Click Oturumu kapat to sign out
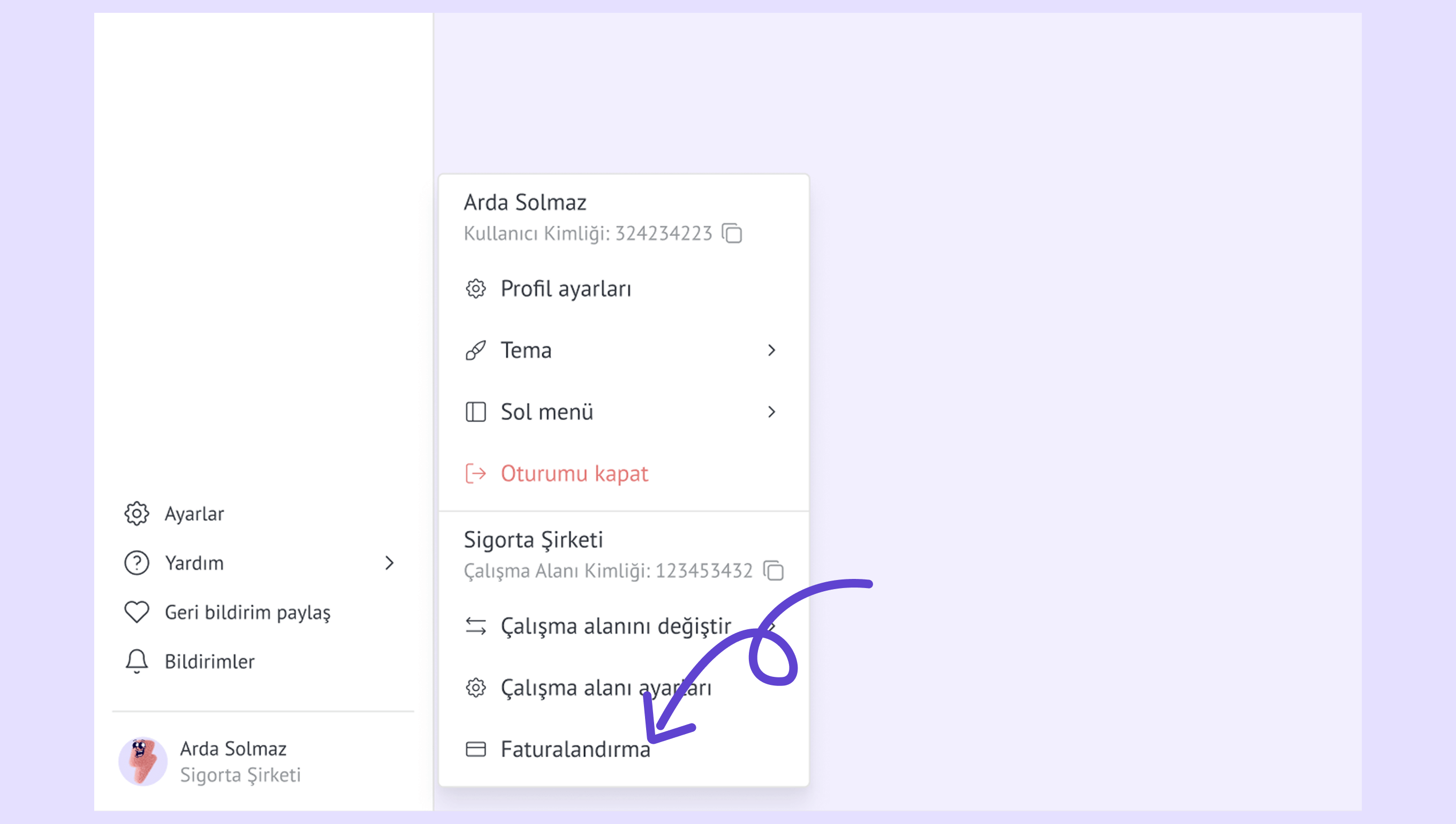Image resolution: width=1456 pixels, height=824 pixels. pos(574,474)
